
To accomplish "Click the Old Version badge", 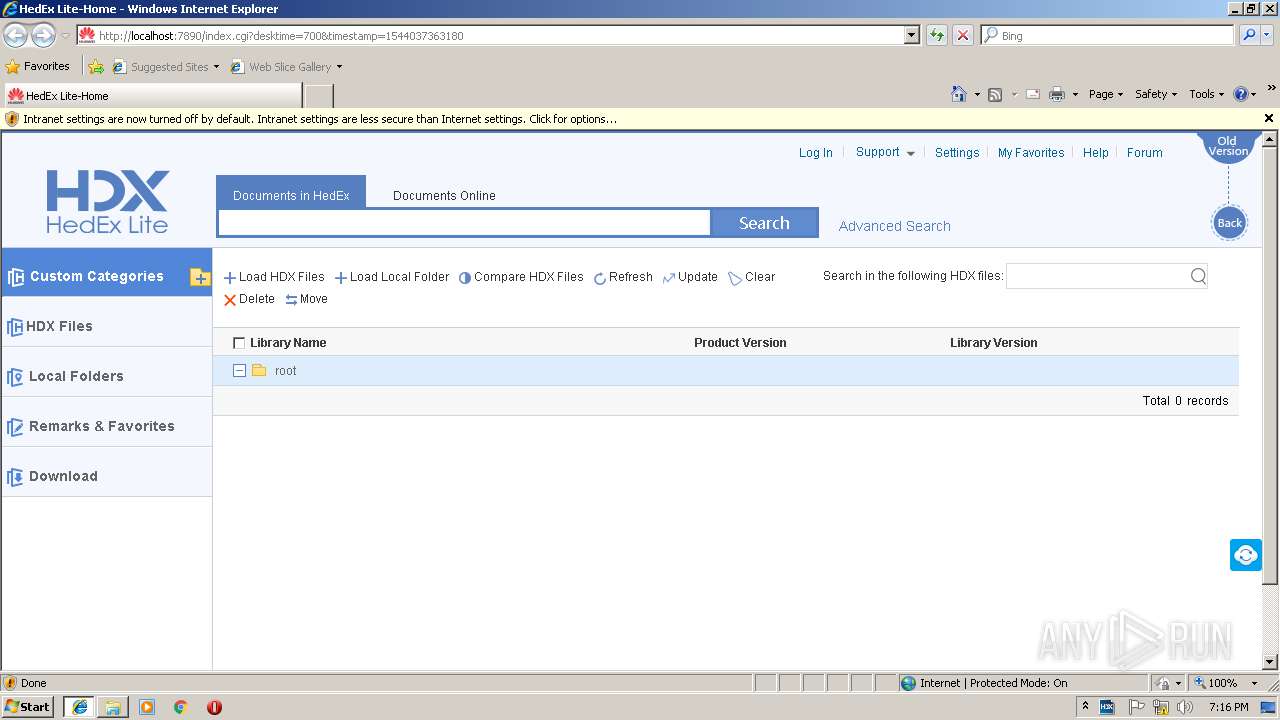I will click(1228, 146).
